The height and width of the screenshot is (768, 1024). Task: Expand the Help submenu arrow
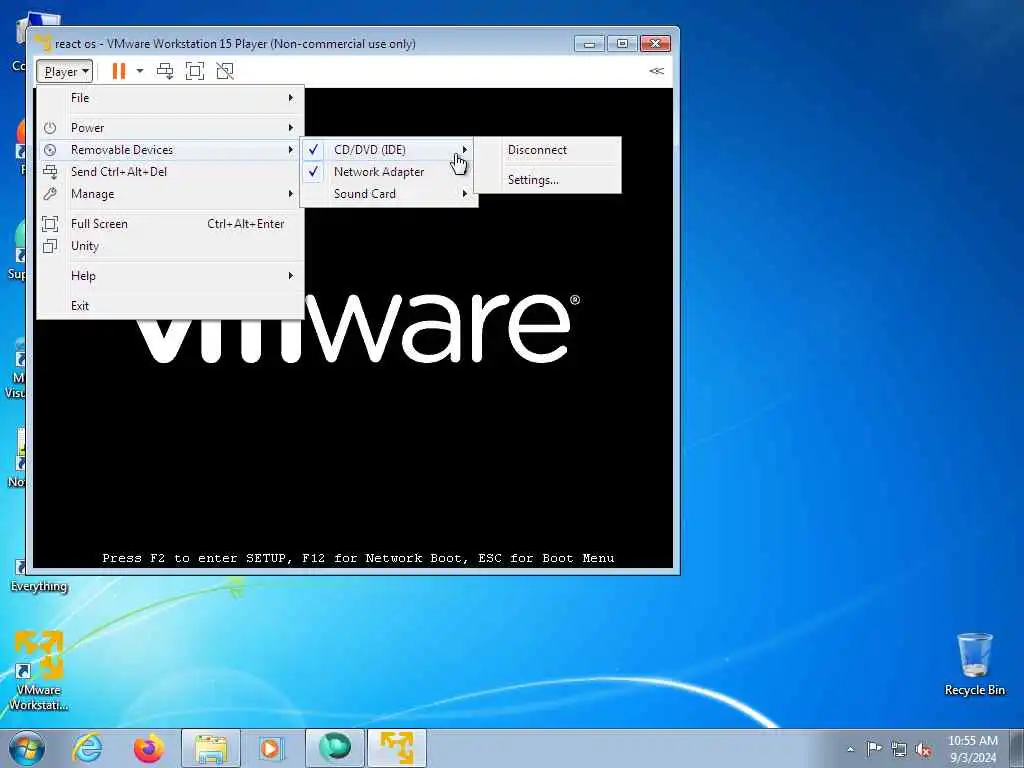291,276
